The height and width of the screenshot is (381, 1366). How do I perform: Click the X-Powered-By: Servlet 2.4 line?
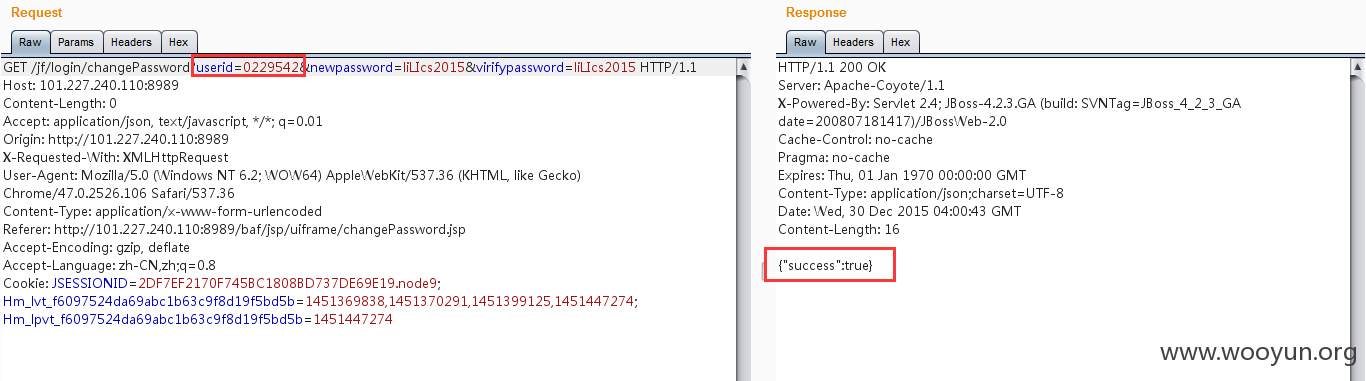point(1010,104)
